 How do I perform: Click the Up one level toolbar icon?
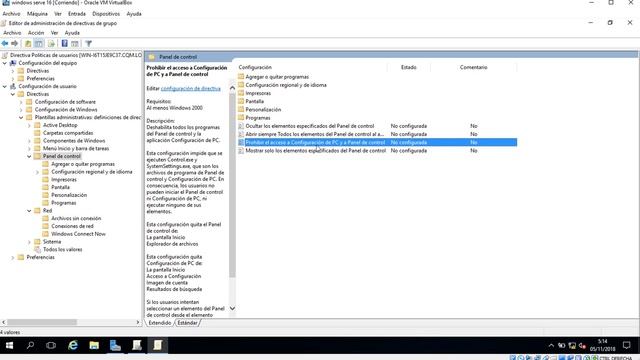28,43
